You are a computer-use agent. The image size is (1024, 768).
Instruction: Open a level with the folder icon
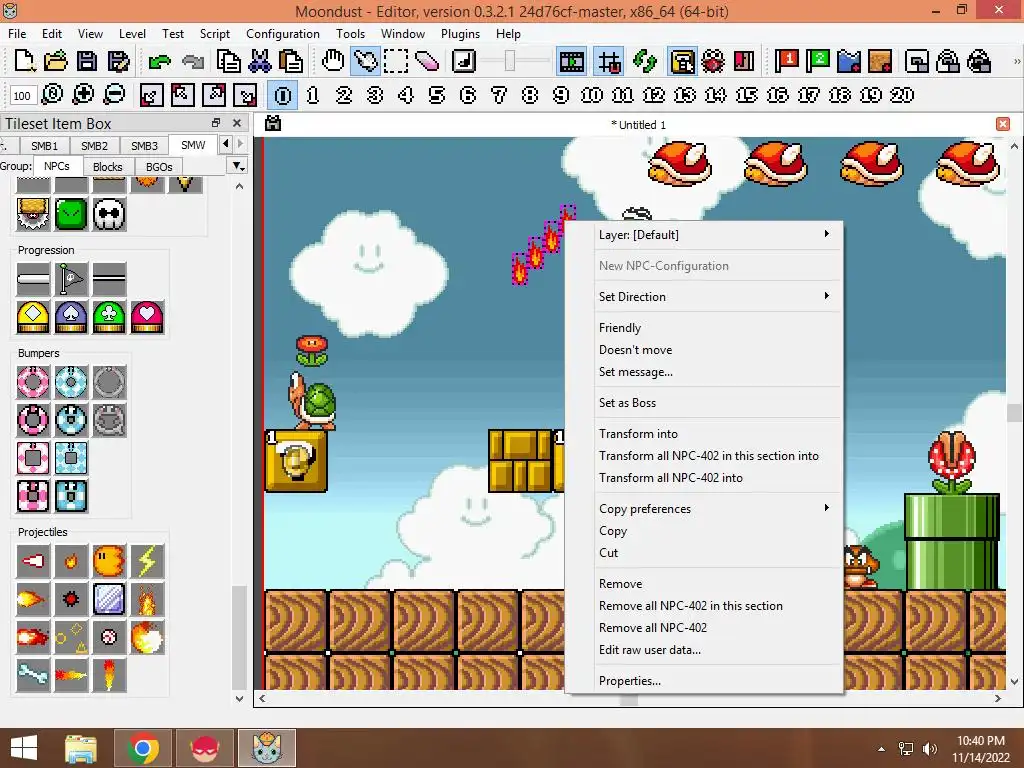point(56,61)
